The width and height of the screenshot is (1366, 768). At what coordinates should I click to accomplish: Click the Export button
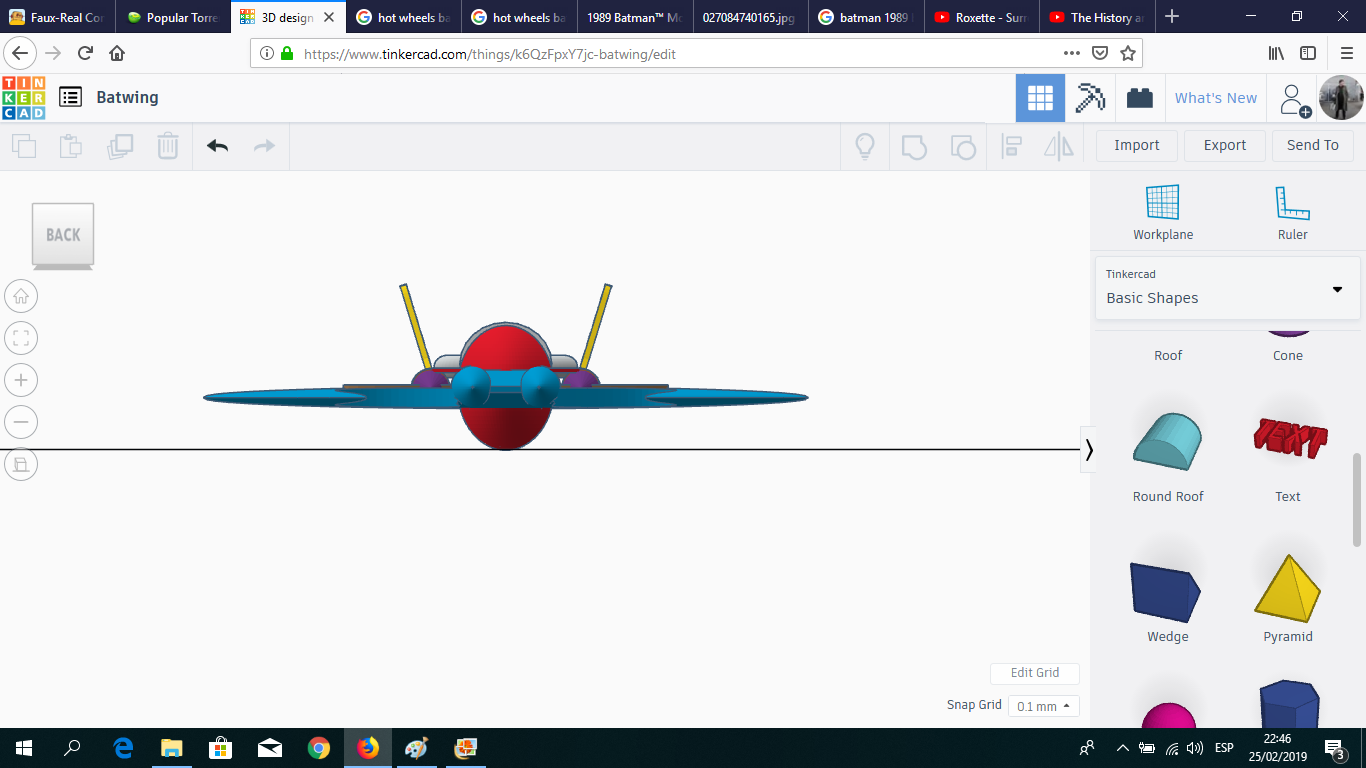pos(1225,145)
